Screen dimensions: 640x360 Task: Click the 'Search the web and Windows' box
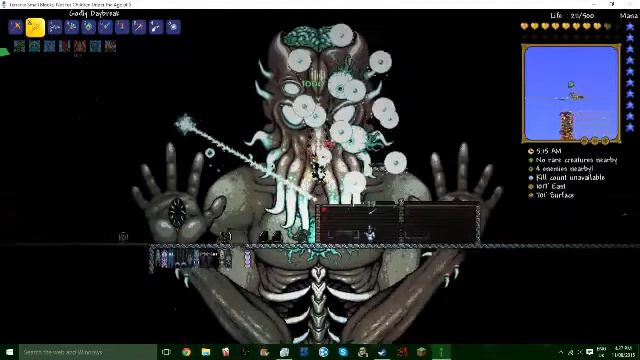(88, 352)
